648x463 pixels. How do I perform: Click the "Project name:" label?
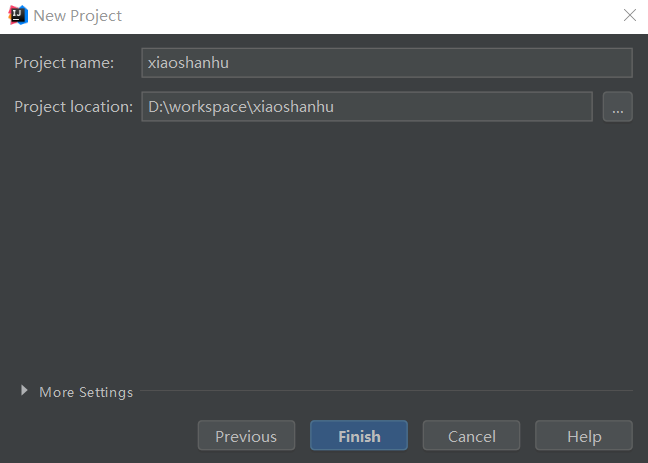(64, 63)
